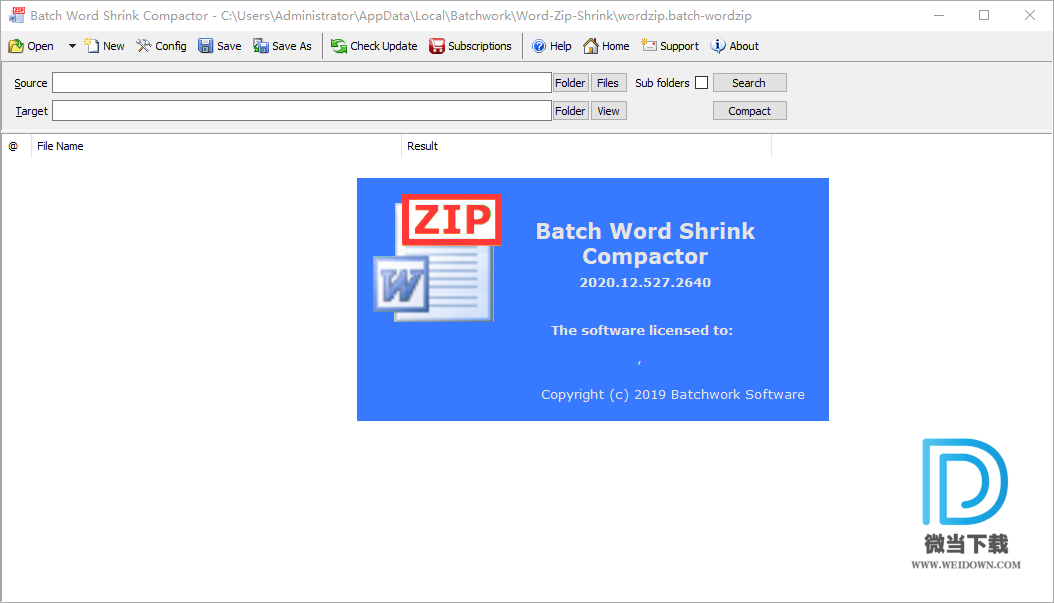Click the Save As icon
Image resolution: width=1054 pixels, height=603 pixels.
coord(261,46)
